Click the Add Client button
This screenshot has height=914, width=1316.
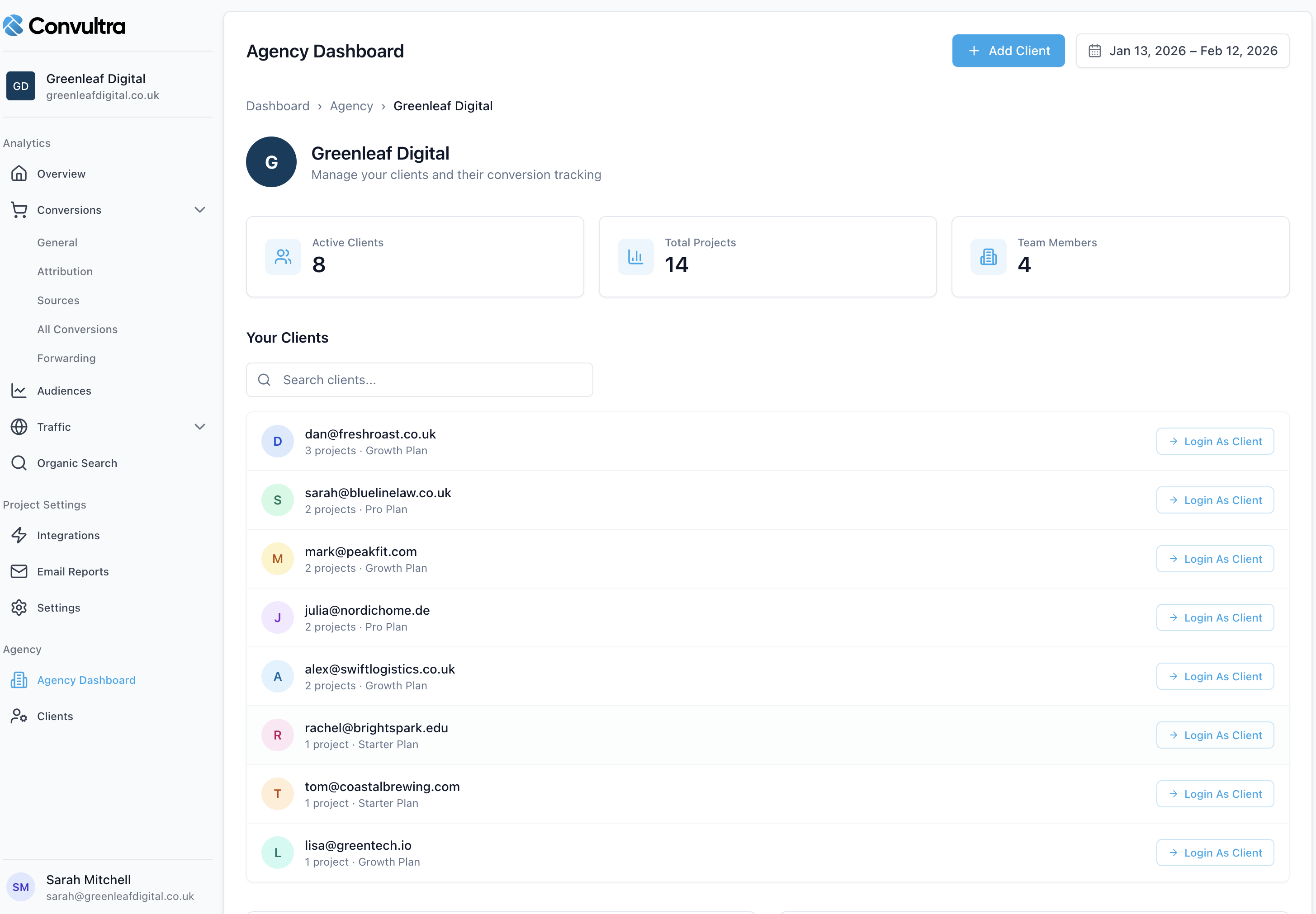click(1008, 50)
